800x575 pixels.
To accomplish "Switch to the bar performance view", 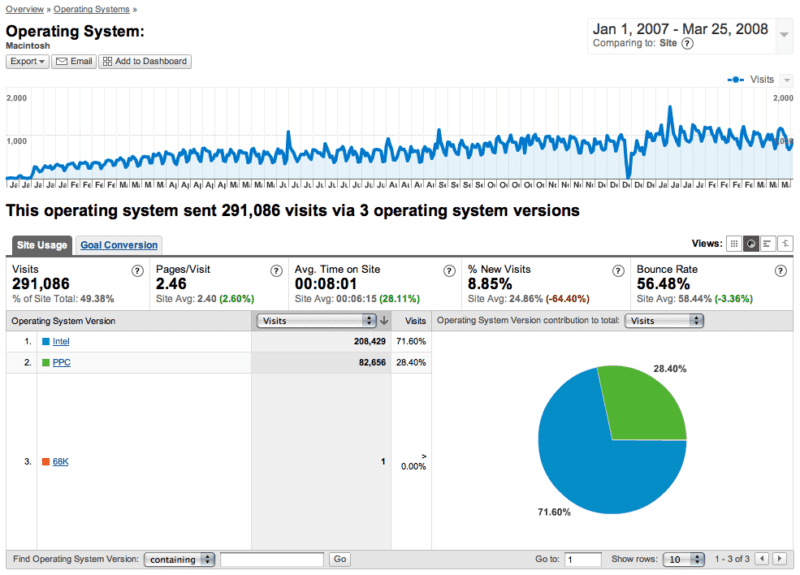I will coord(768,243).
